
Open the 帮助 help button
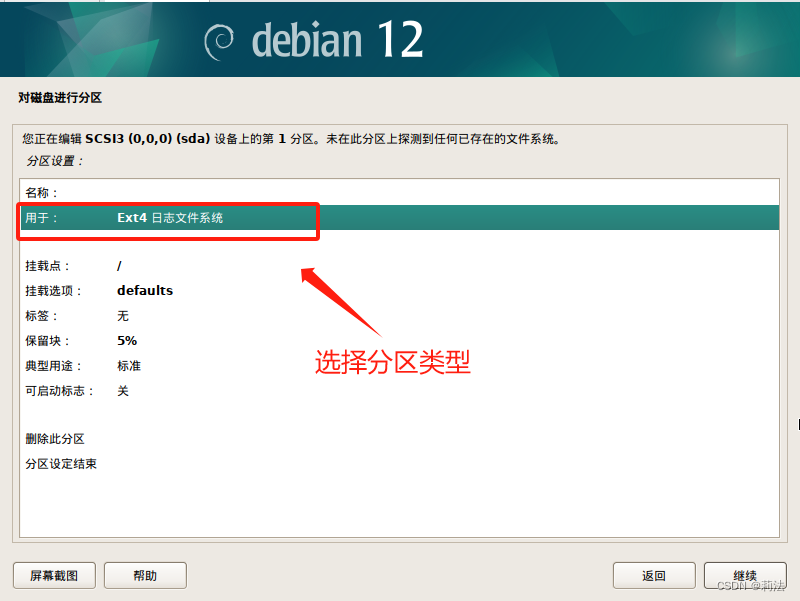pos(145,575)
